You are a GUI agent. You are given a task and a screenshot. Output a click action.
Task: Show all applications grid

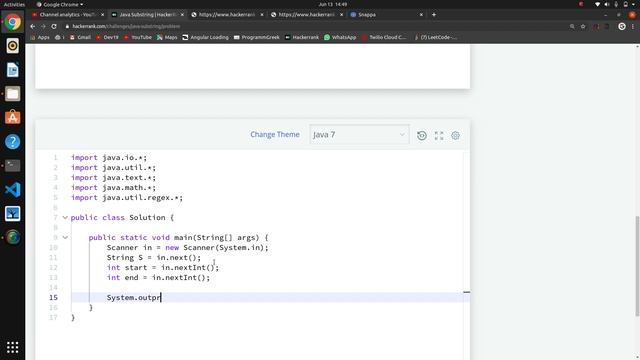pos(13,347)
